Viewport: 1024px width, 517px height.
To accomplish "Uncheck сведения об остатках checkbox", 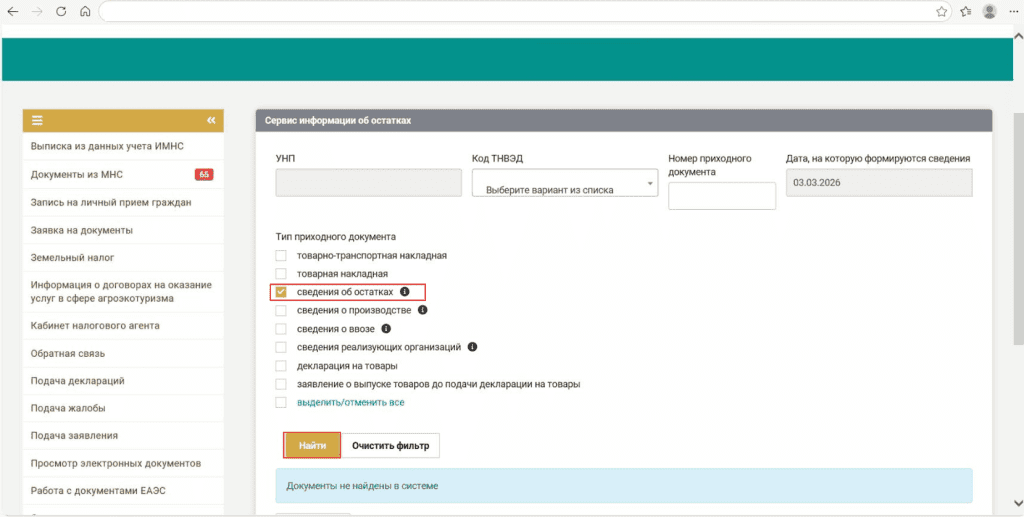I will point(281,292).
